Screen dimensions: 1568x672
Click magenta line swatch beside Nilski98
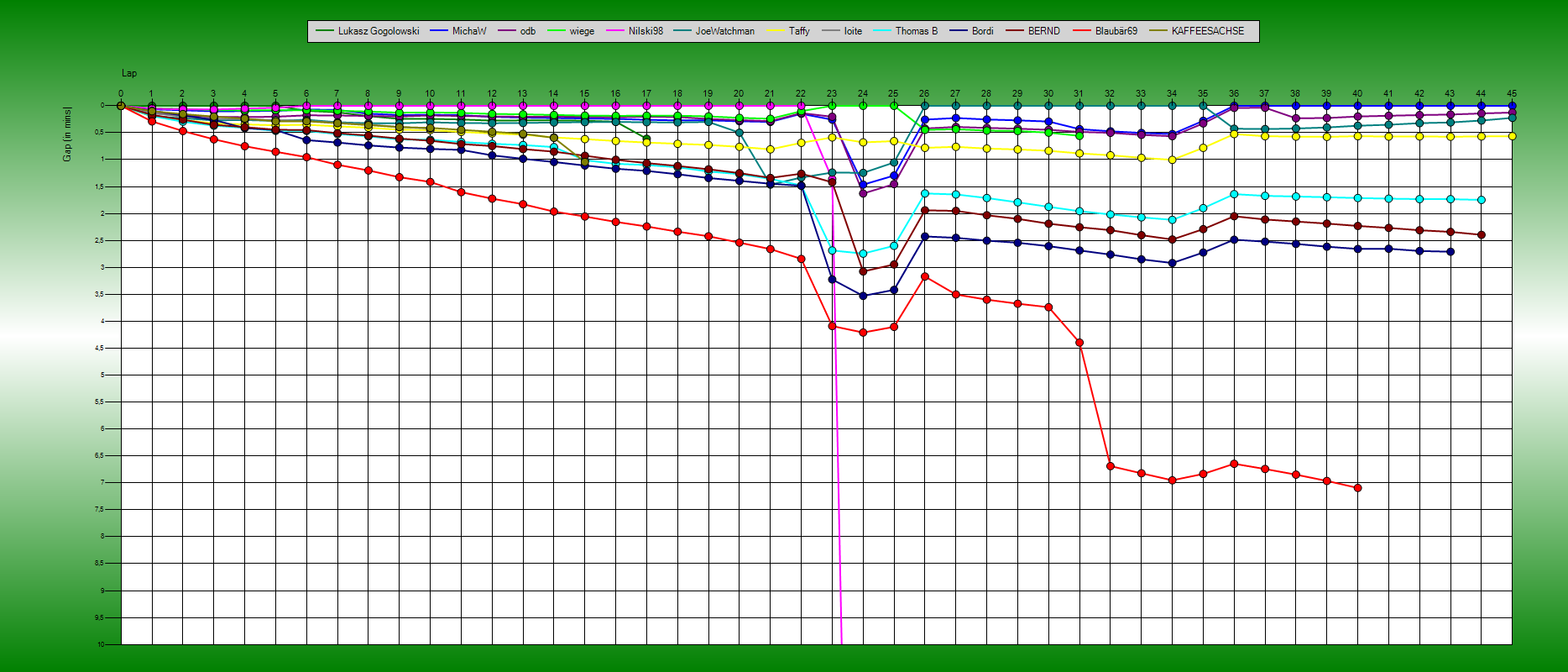tap(614, 31)
